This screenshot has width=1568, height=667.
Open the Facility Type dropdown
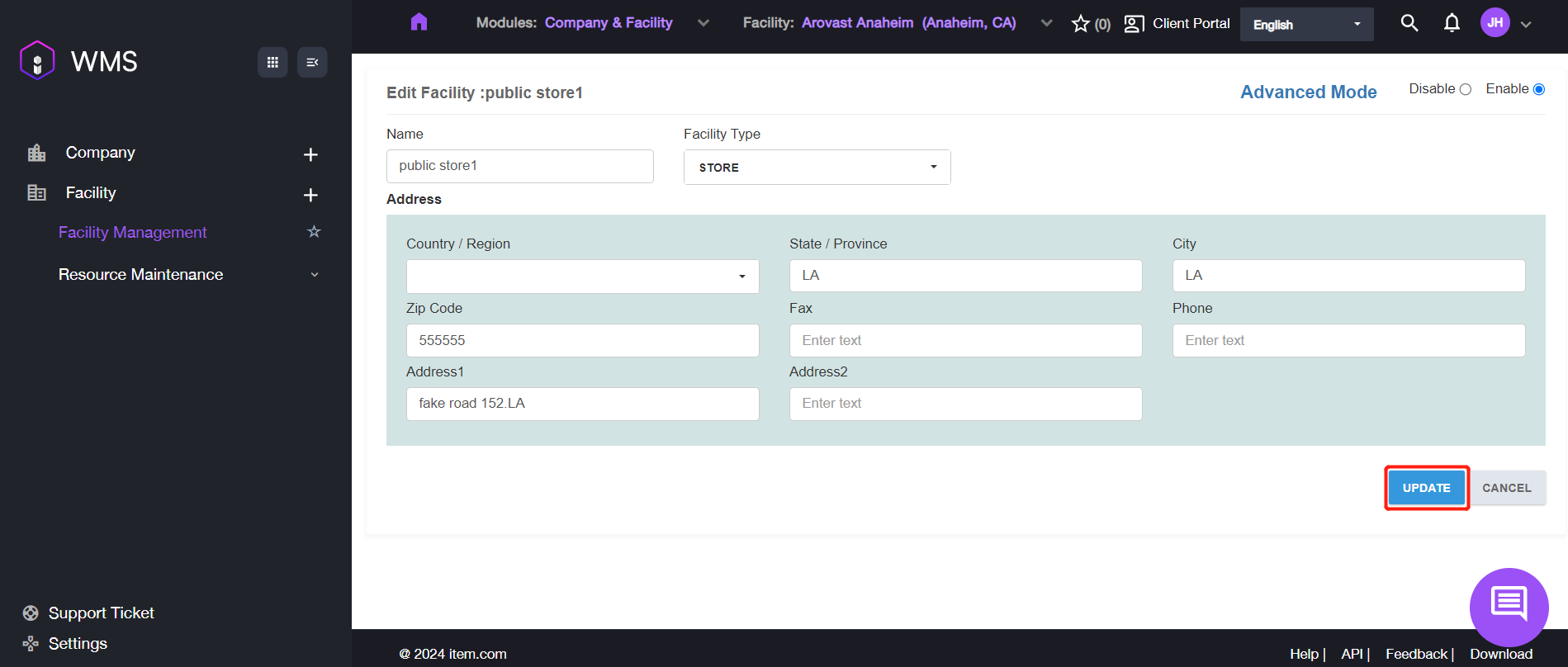coord(817,168)
